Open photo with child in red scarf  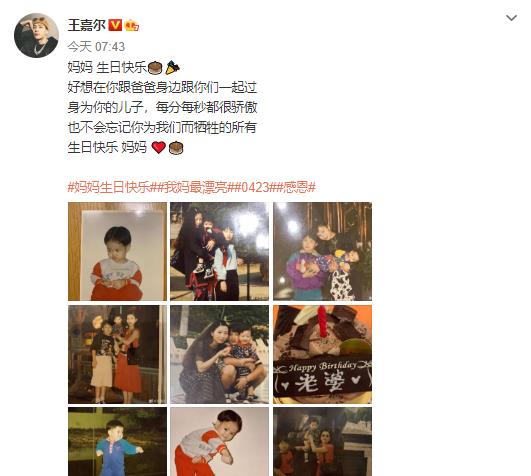(x=219, y=251)
